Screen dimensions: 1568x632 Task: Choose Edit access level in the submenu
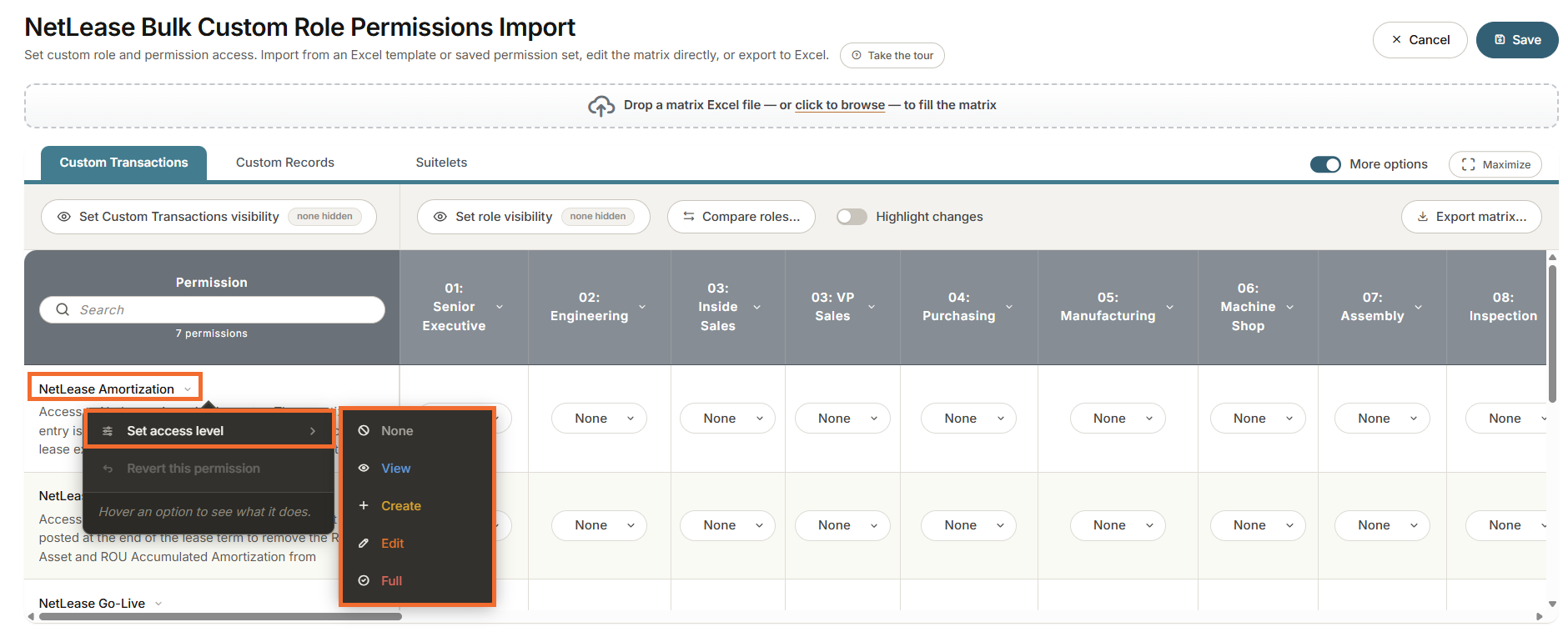[x=417, y=544]
